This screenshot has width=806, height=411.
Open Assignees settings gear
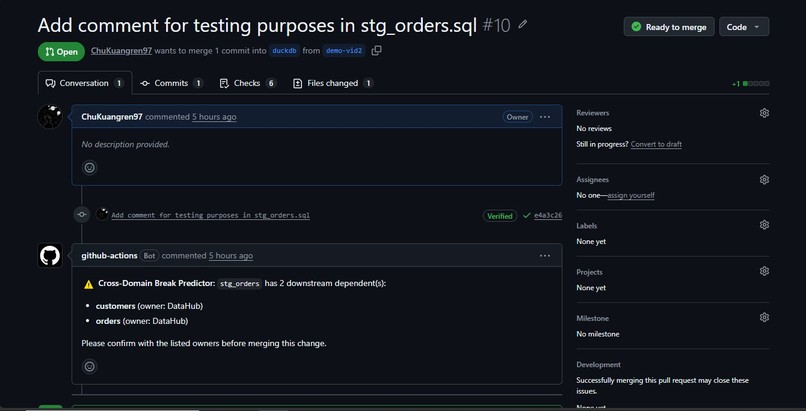764,180
